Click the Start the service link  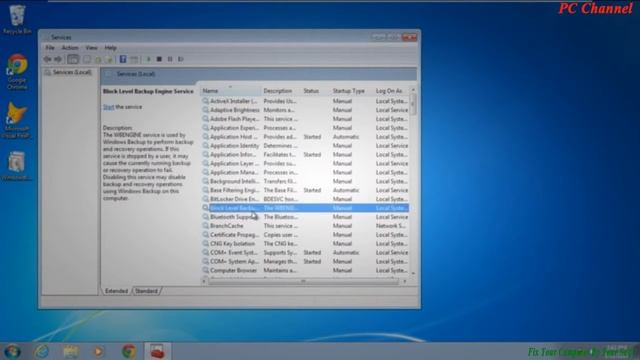(x=108, y=107)
